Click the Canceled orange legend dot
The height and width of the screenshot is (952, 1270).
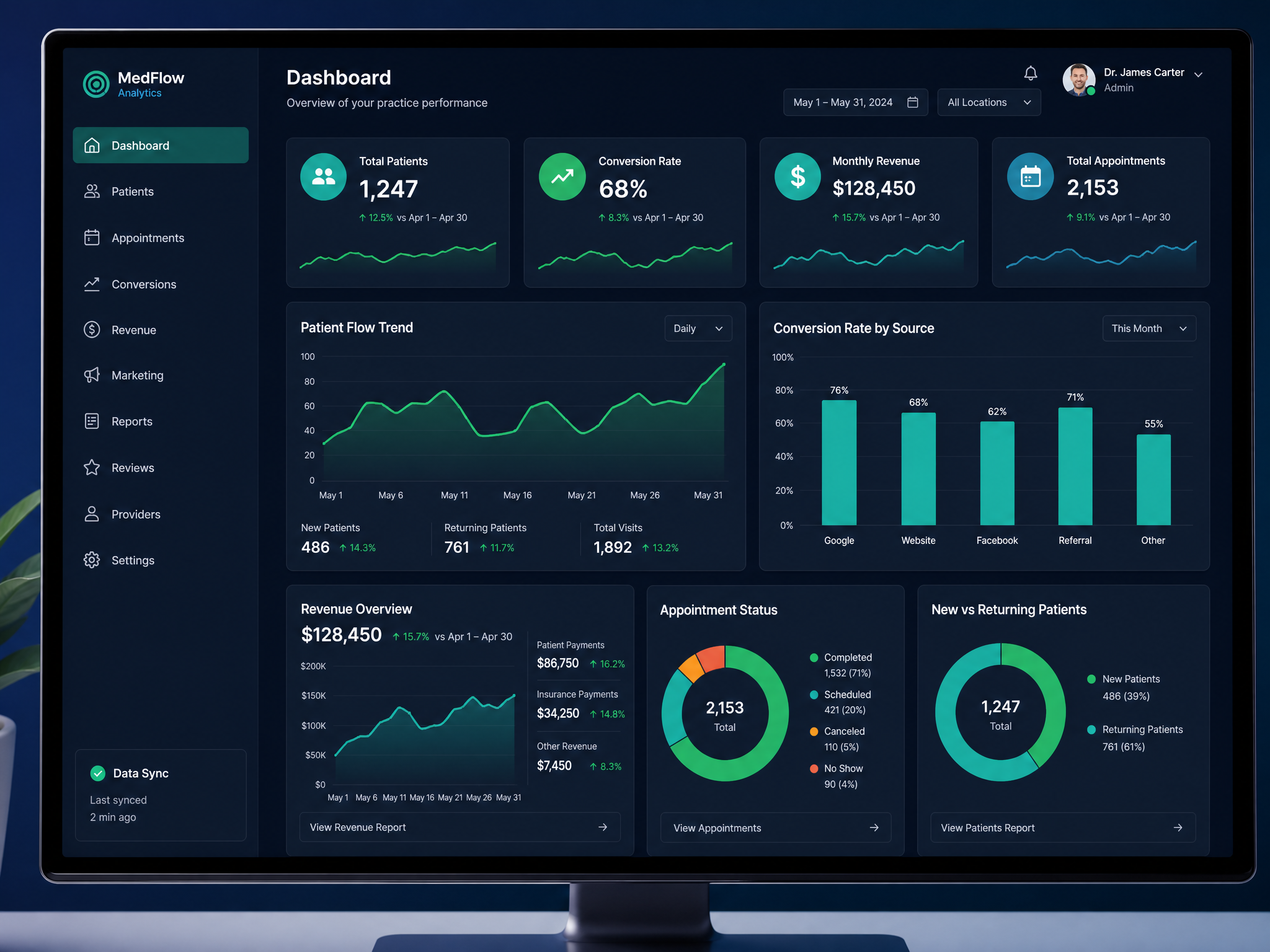814,731
